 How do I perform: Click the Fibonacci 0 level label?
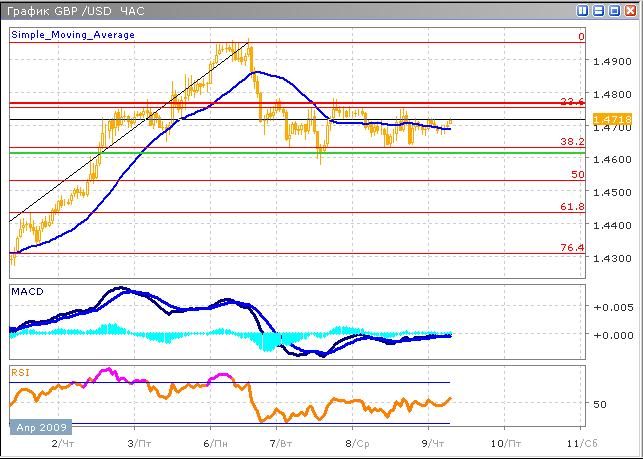point(580,36)
